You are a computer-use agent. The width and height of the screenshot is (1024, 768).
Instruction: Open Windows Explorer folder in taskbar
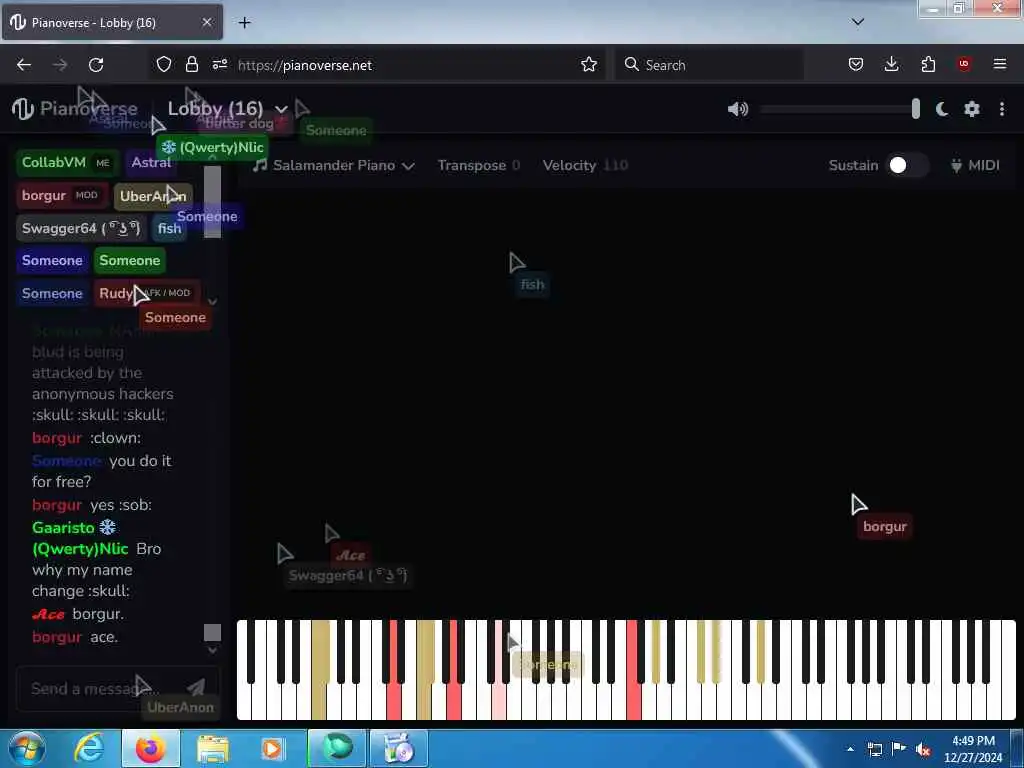212,749
